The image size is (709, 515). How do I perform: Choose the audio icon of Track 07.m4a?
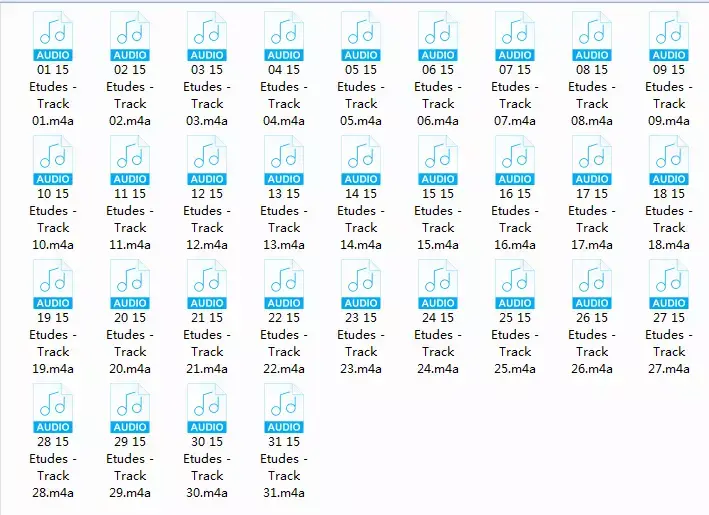pyautogui.click(x=515, y=36)
